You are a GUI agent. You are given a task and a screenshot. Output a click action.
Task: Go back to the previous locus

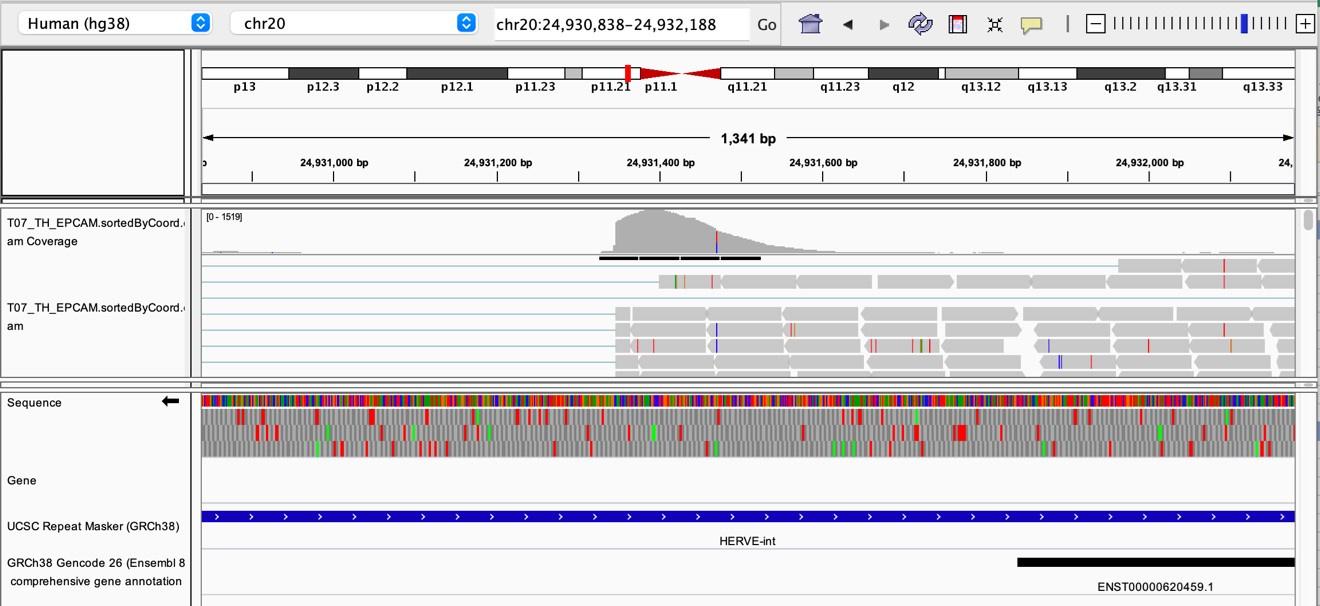(x=848, y=24)
